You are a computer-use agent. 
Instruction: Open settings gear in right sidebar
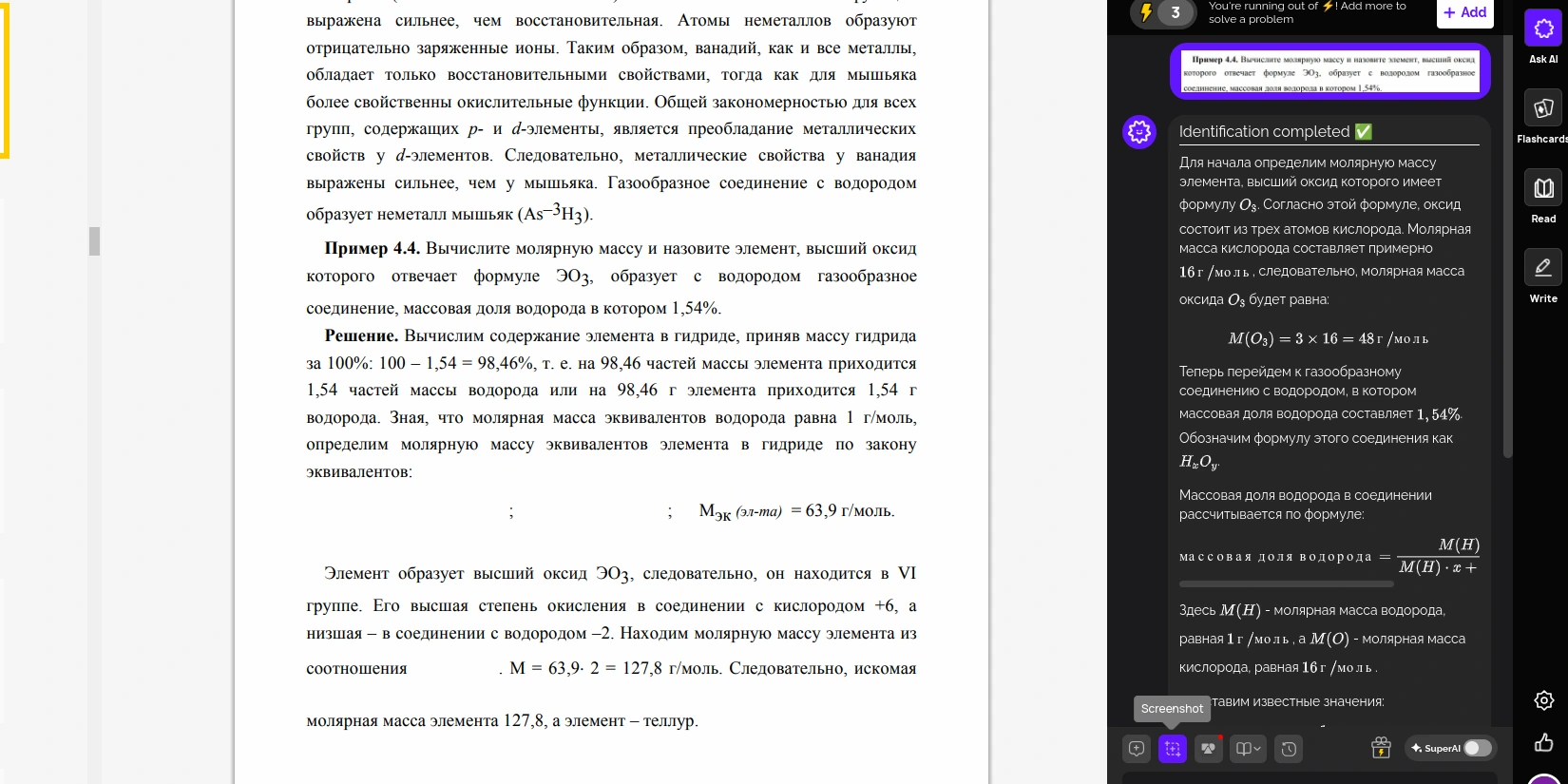click(1544, 700)
